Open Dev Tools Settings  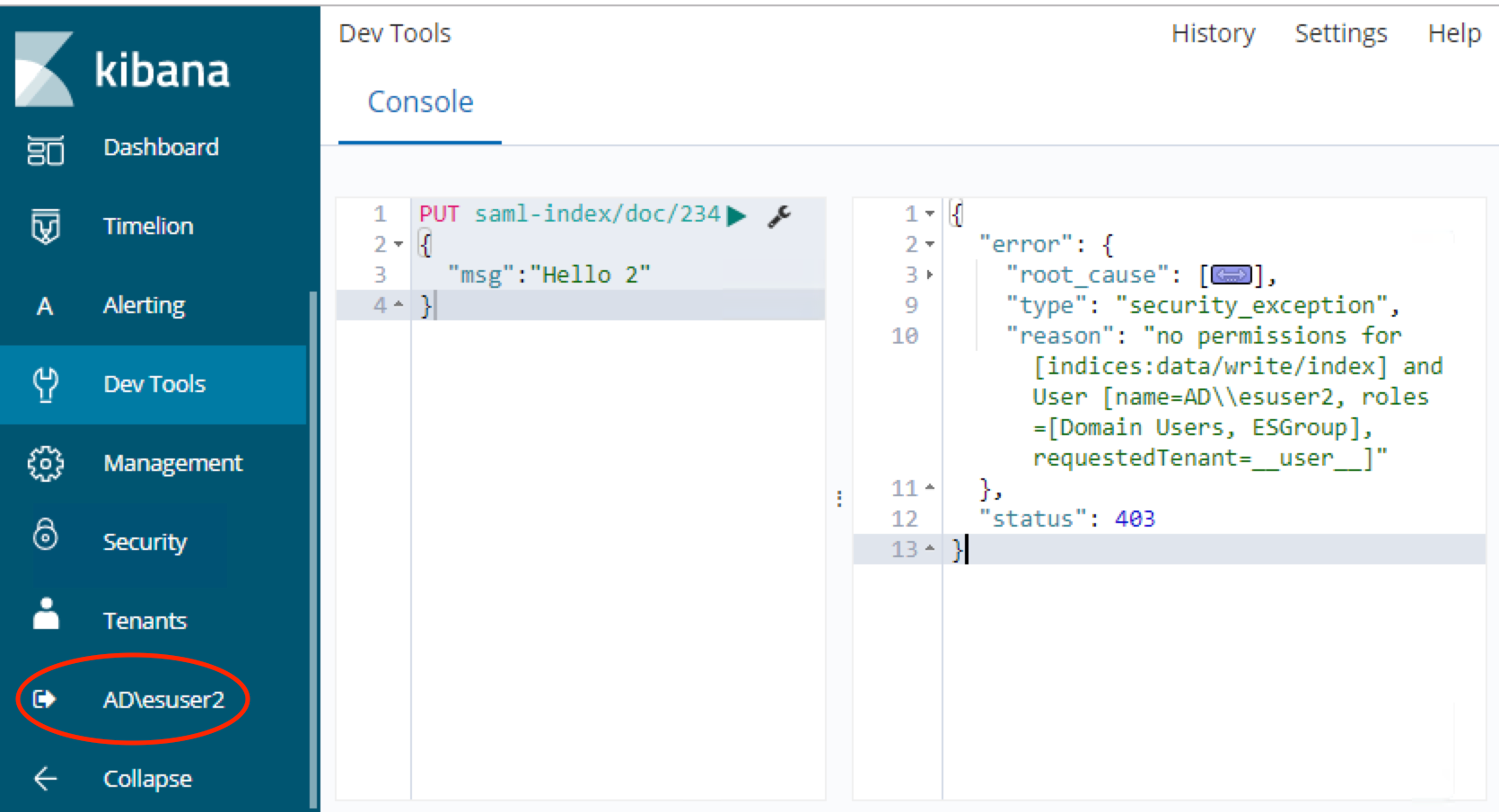tap(1340, 33)
